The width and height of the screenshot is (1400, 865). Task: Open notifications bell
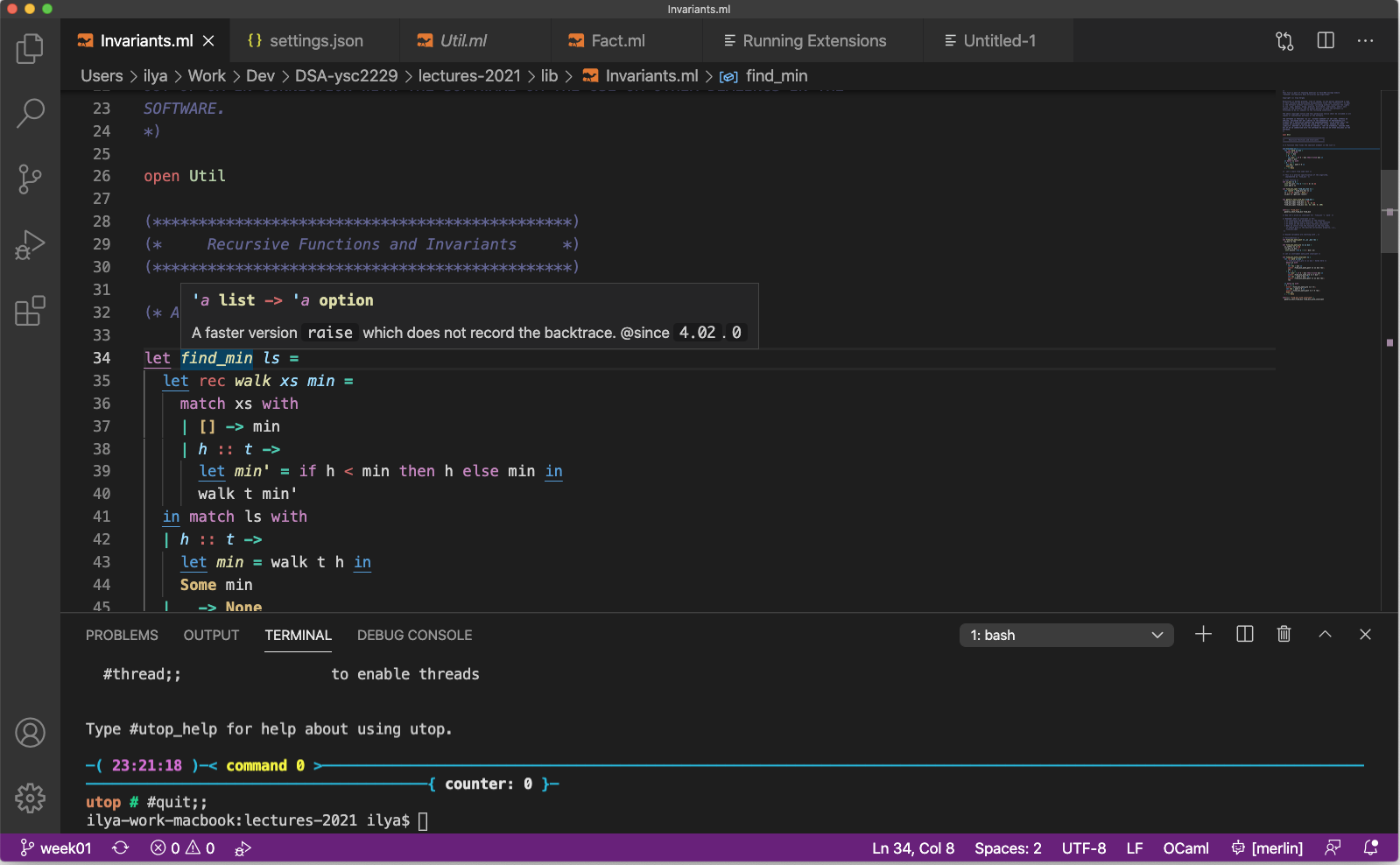click(x=1371, y=848)
